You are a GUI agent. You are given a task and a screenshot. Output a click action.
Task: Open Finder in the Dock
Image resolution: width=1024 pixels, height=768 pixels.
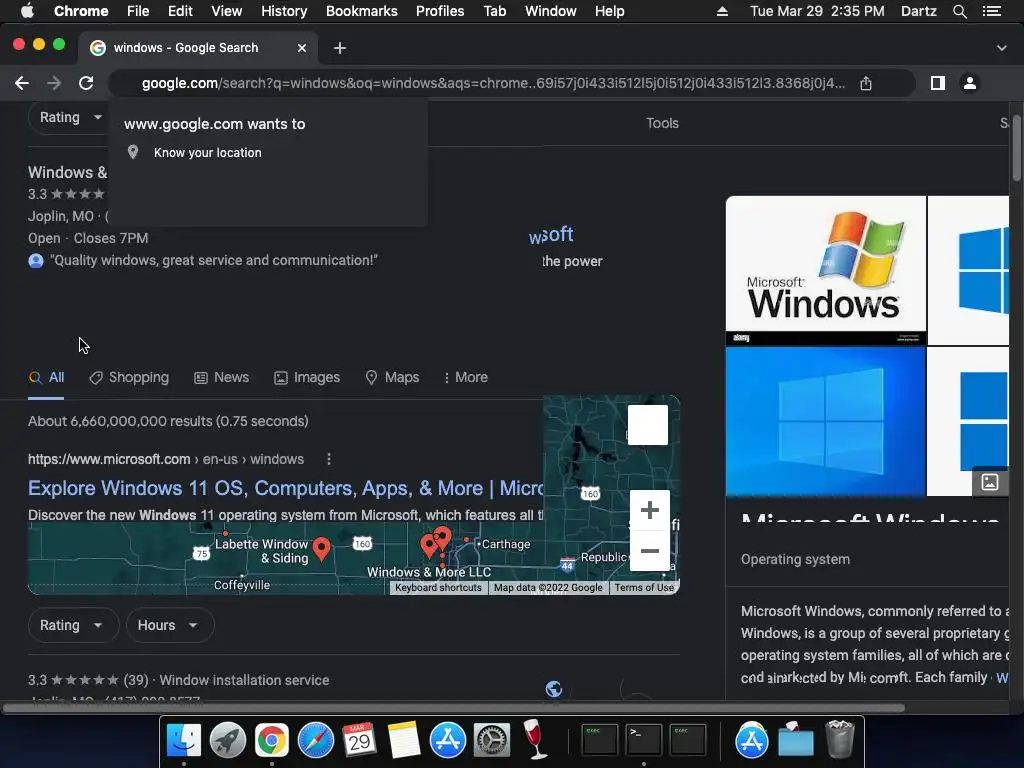(184, 740)
